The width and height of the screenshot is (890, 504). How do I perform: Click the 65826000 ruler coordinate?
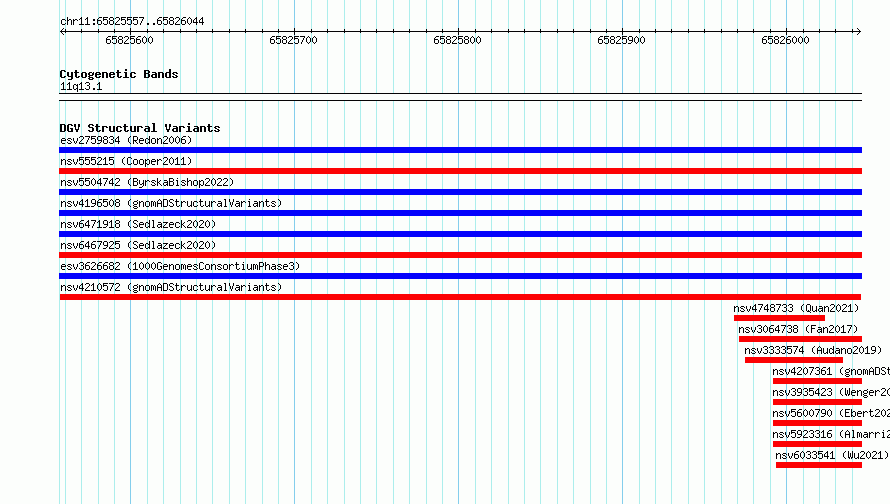(x=786, y=40)
